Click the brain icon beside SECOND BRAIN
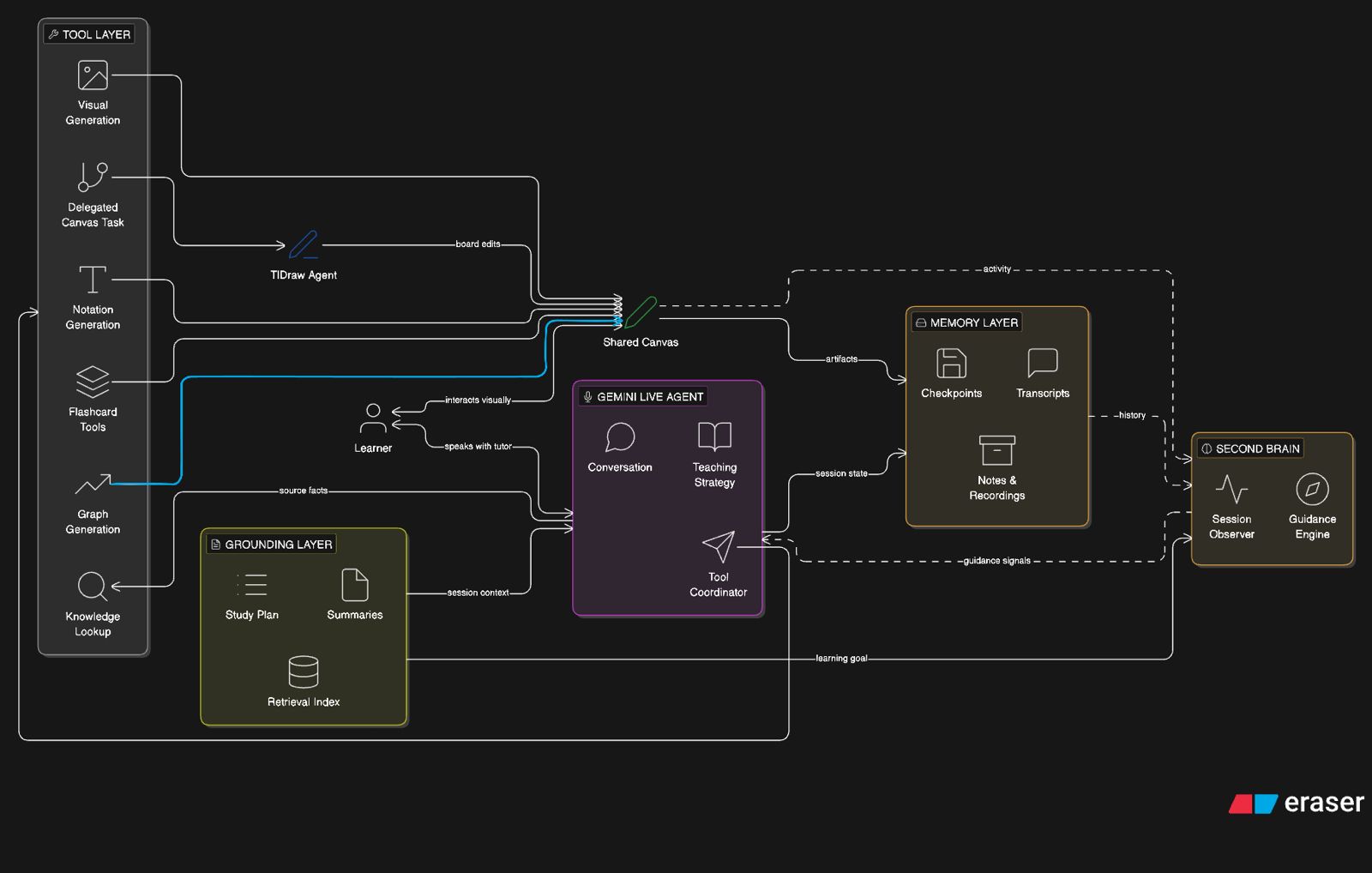1372x873 pixels. (1207, 449)
